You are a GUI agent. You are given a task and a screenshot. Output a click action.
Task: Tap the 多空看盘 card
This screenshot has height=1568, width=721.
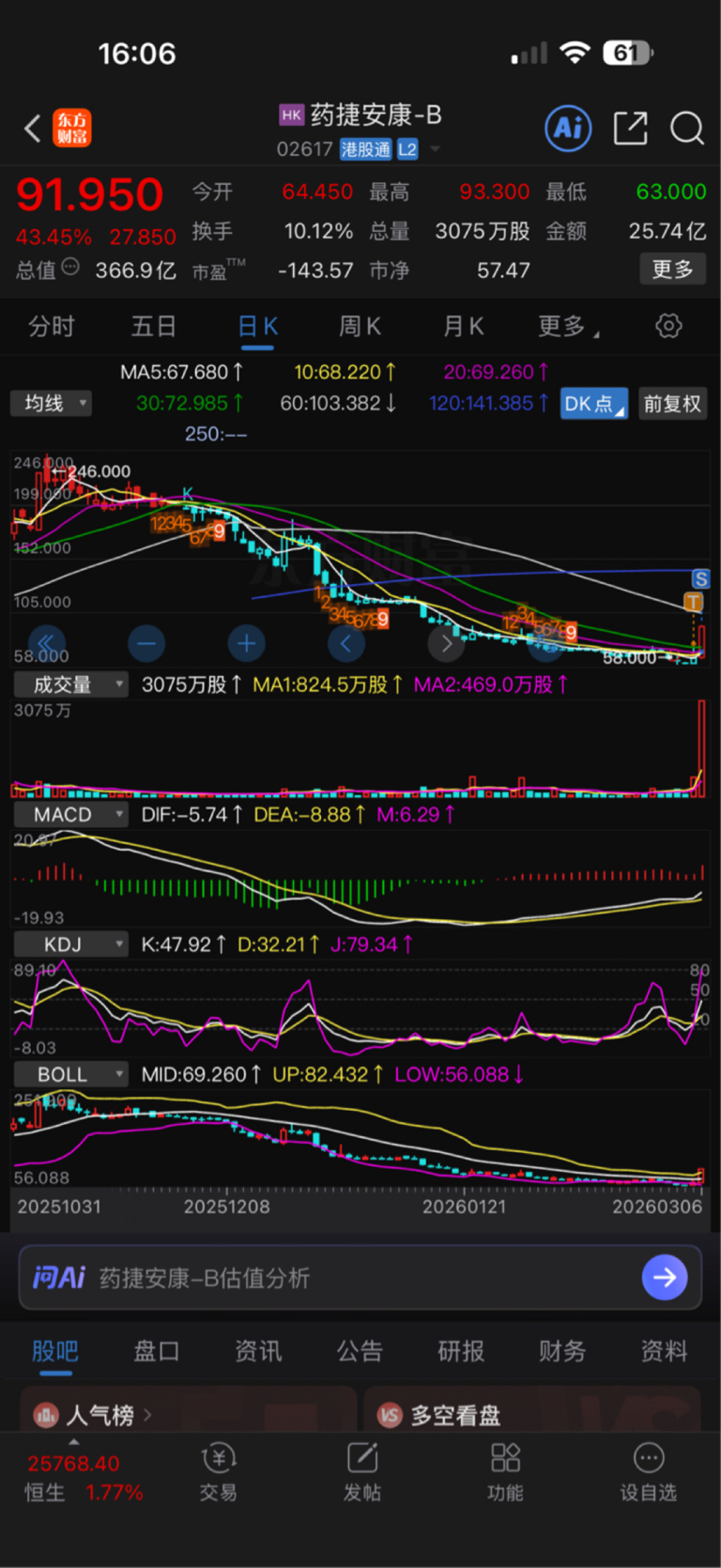point(532,1408)
